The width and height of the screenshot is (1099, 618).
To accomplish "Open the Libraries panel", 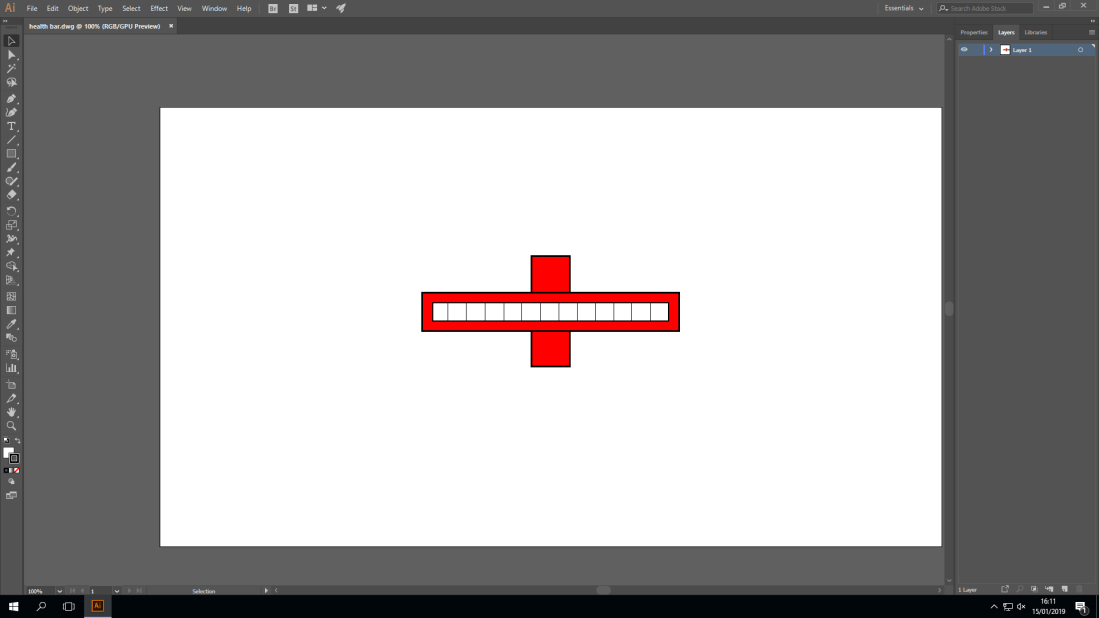I will coord(1035,32).
